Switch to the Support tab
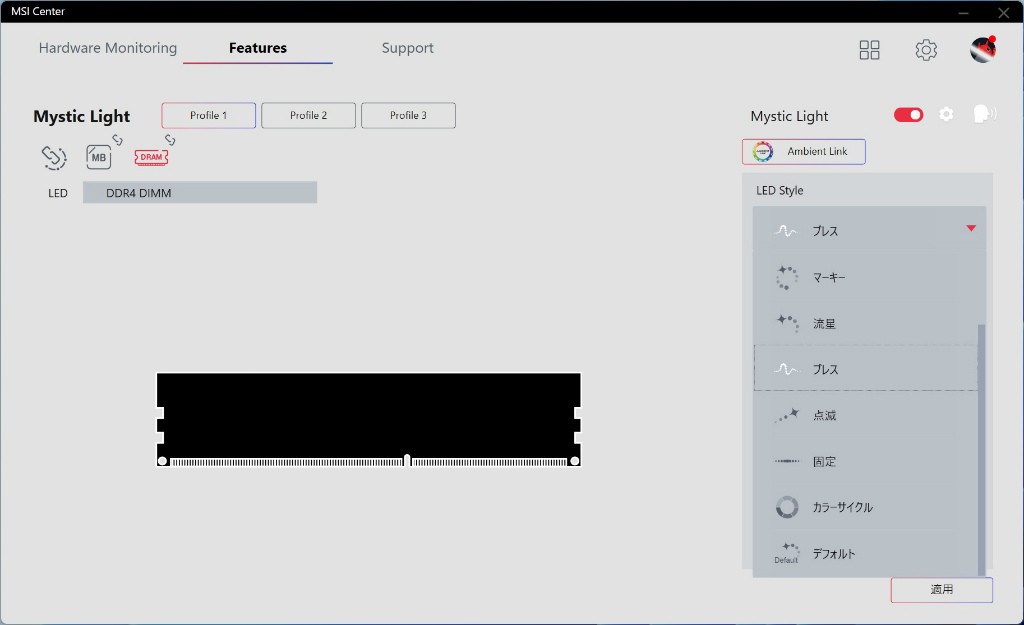 tap(407, 48)
